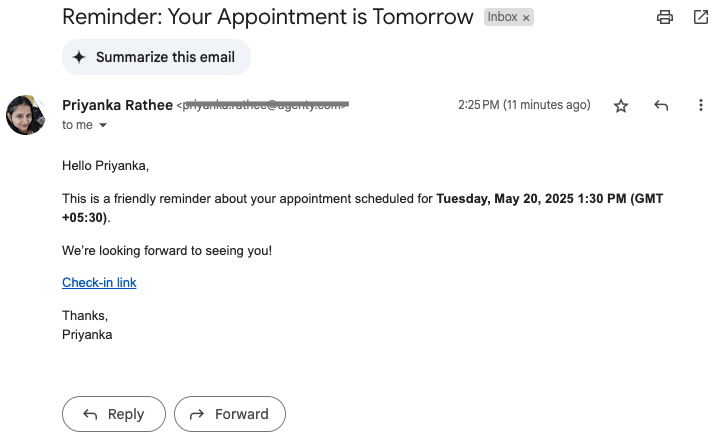The image size is (722, 443).
Task: Click the "We're looking forward to seeing you!" line
Action: tap(167, 251)
